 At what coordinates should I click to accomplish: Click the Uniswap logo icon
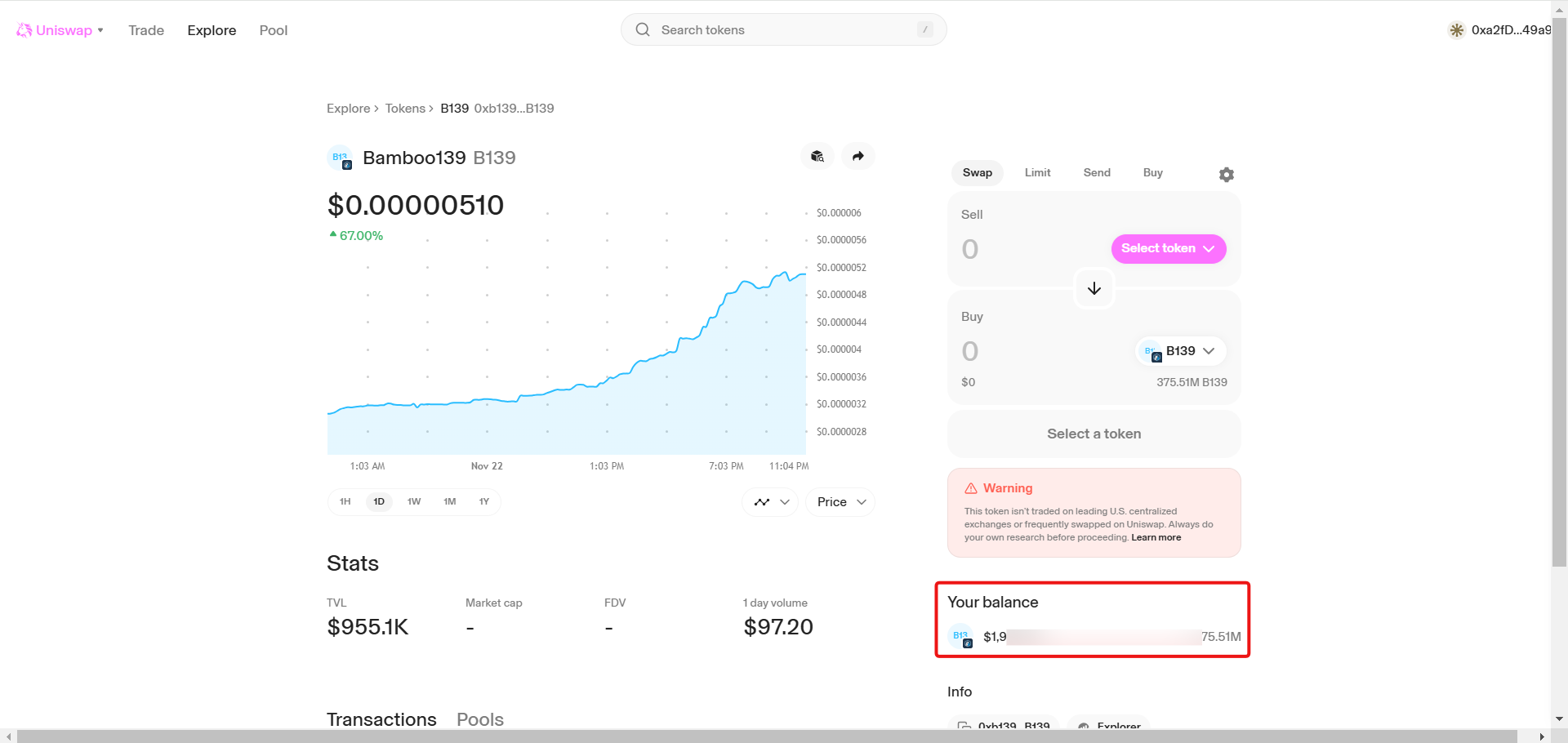pyautogui.click(x=24, y=30)
